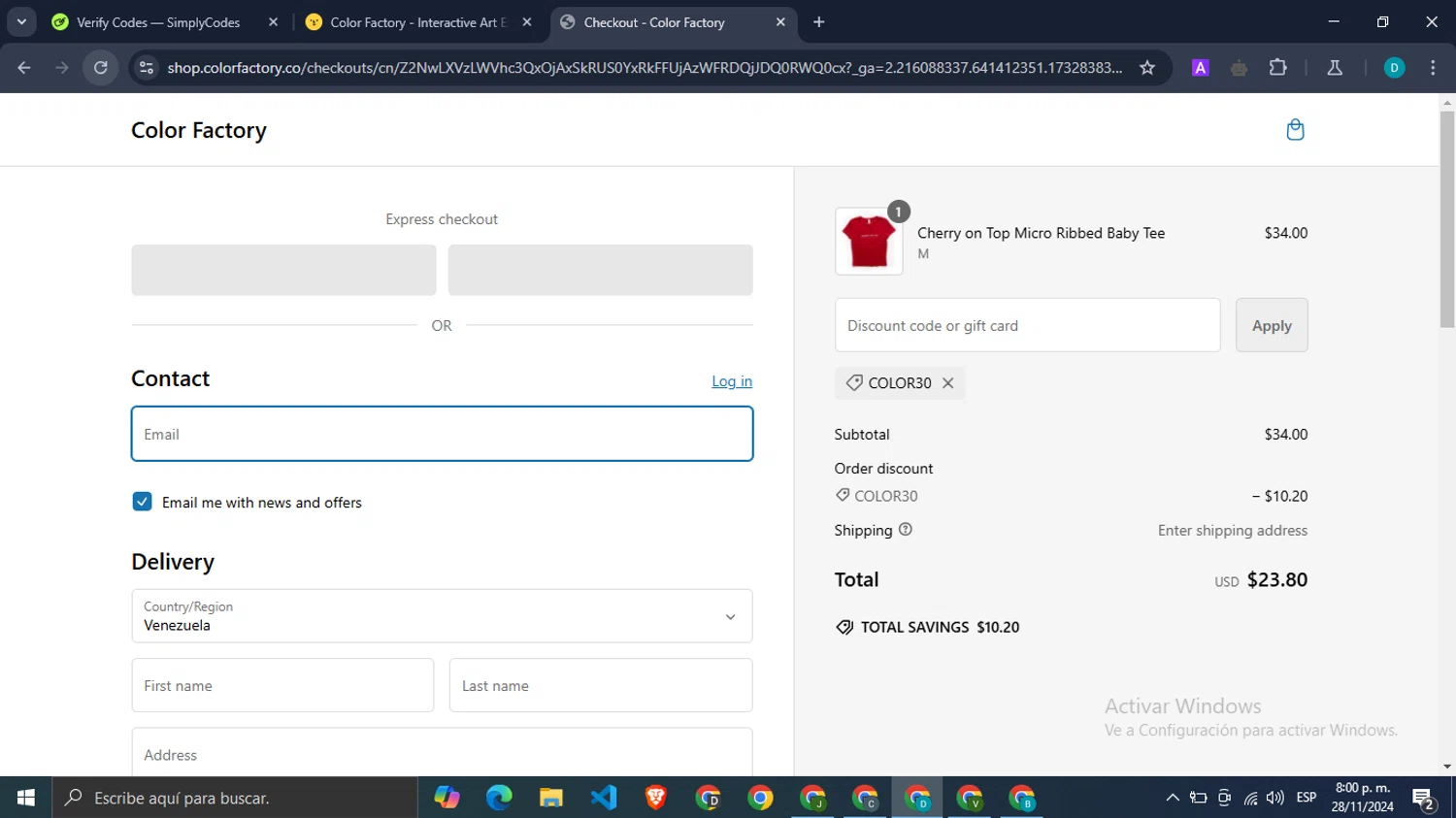Image resolution: width=1456 pixels, height=818 pixels.
Task: Click the Enter shipping address text
Action: pyautogui.click(x=1233, y=531)
